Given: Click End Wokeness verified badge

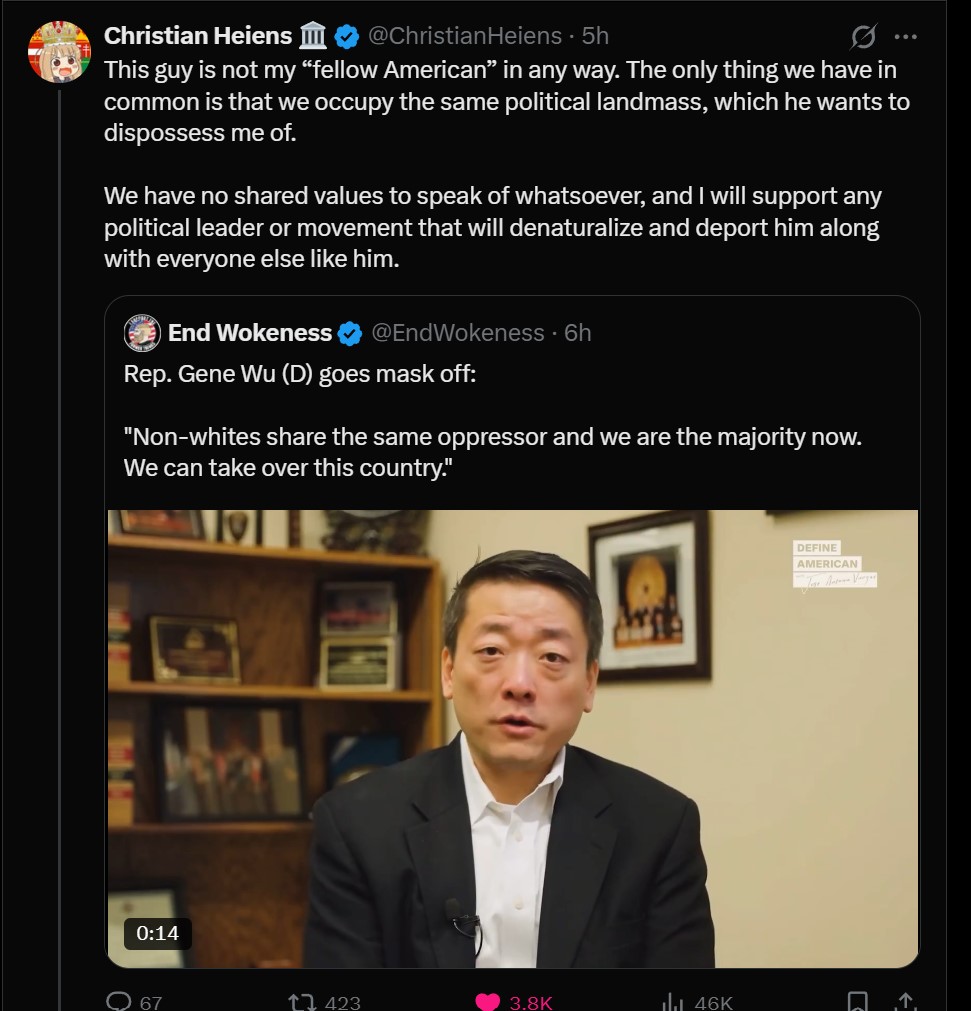Looking at the screenshot, I should point(350,333).
